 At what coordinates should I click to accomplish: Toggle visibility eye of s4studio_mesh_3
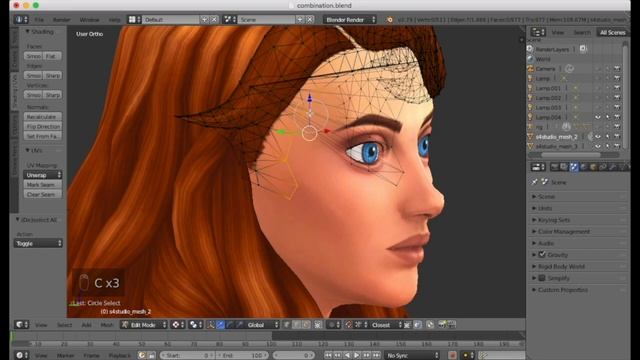598,146
